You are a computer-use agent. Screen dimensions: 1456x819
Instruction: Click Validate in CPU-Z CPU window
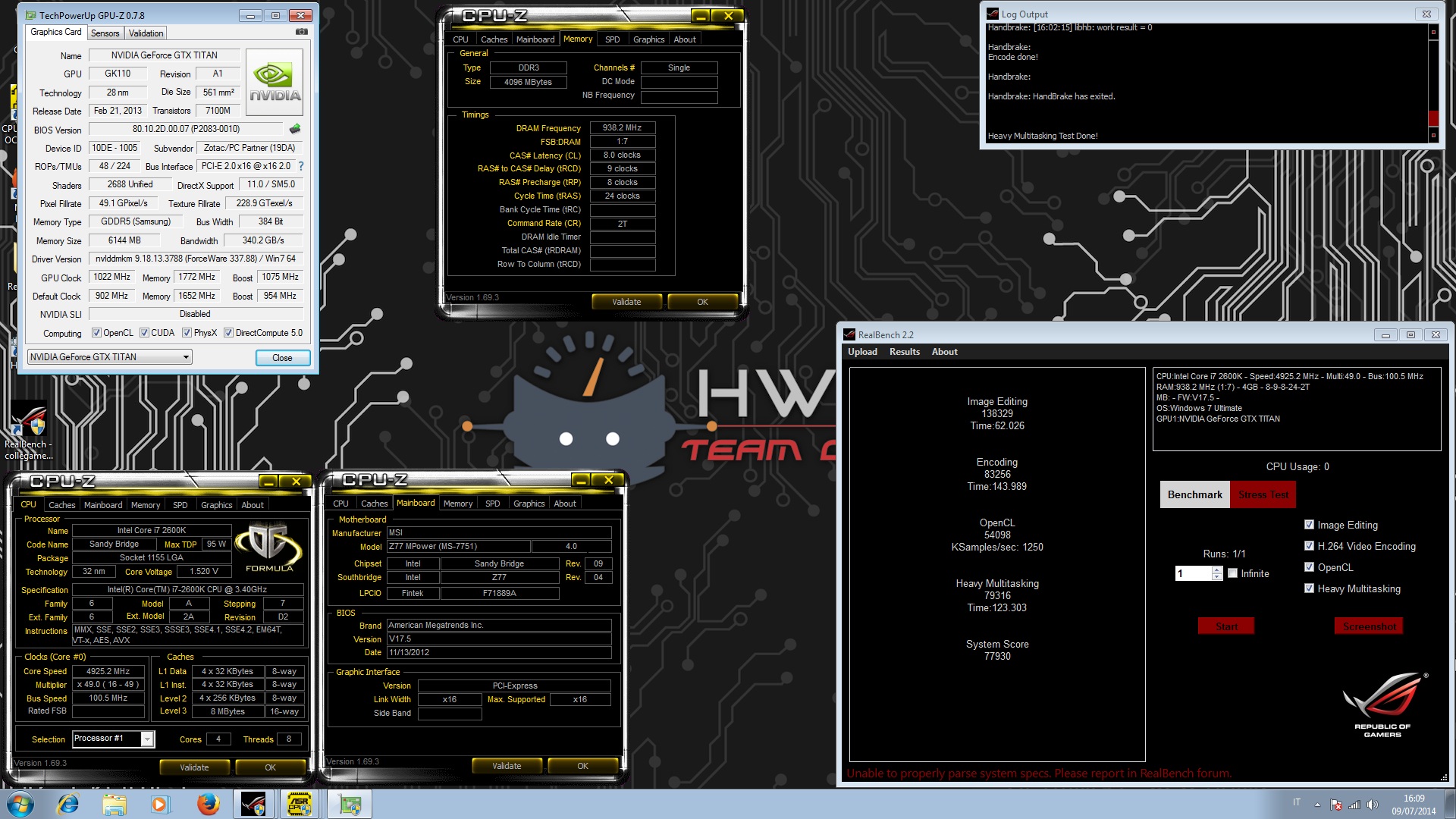pos(194,767)
